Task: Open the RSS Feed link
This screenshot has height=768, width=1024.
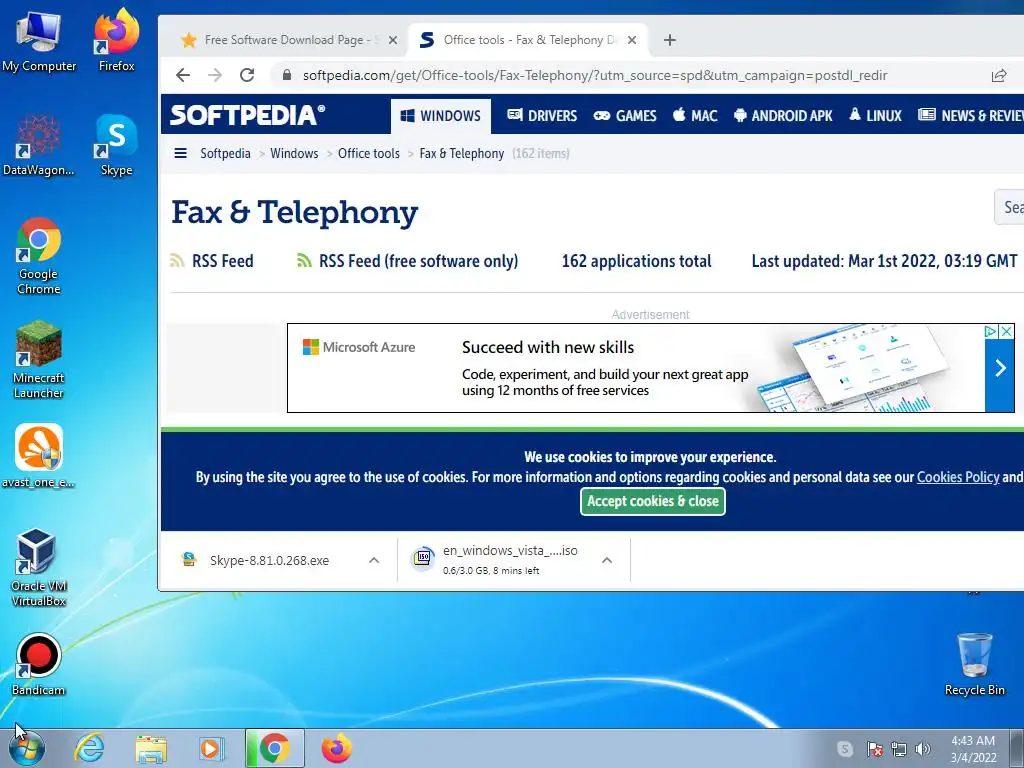Action: click(x=212, y=261)
